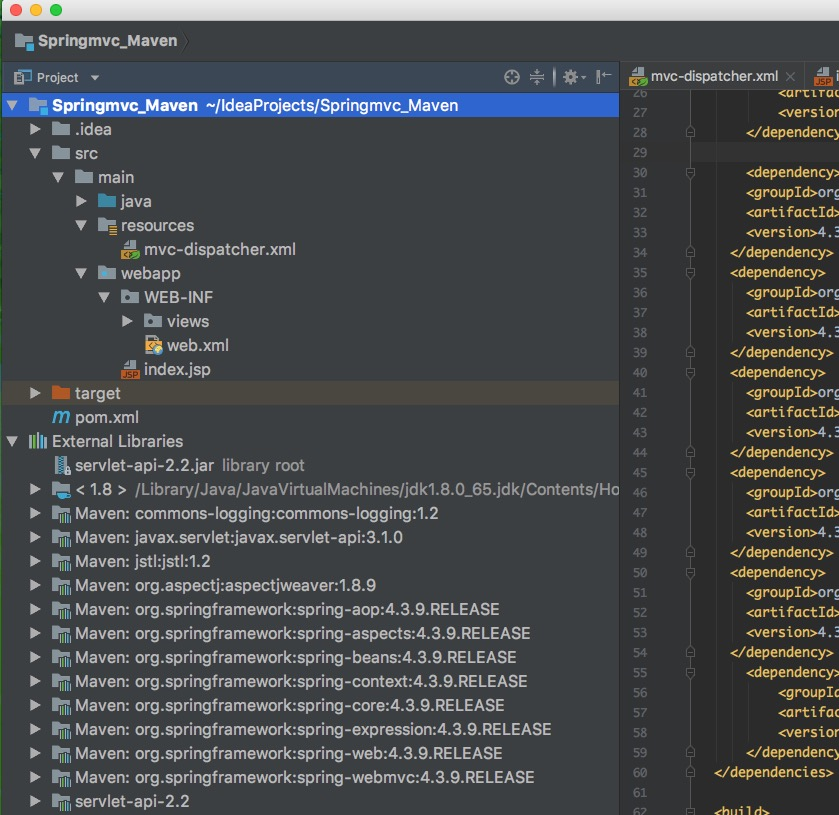
Task: Expand the JDK 1.8 library node
Action: click(x=35, y=489)
